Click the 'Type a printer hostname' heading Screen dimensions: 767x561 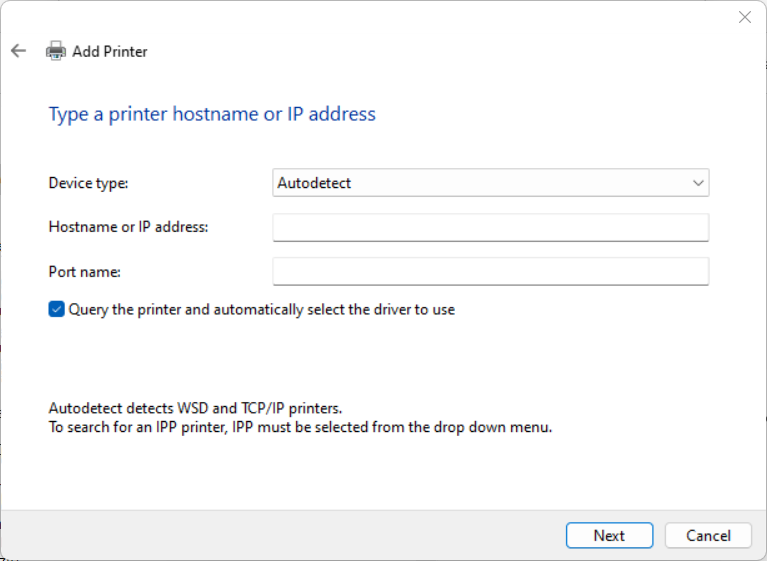[x=212, y=114]
